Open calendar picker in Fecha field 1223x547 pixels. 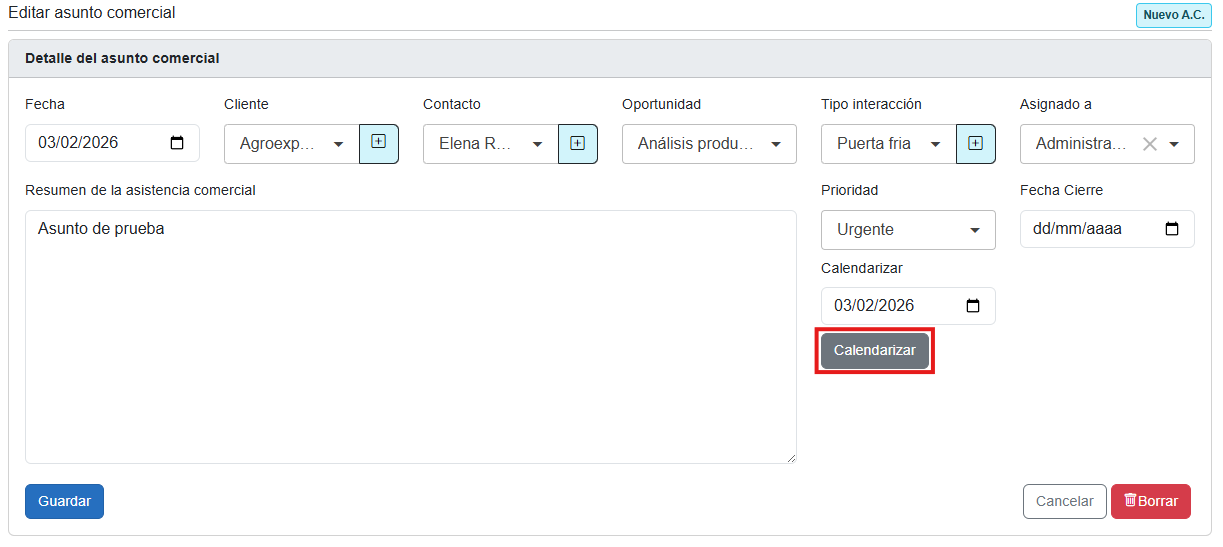point(177,143)
